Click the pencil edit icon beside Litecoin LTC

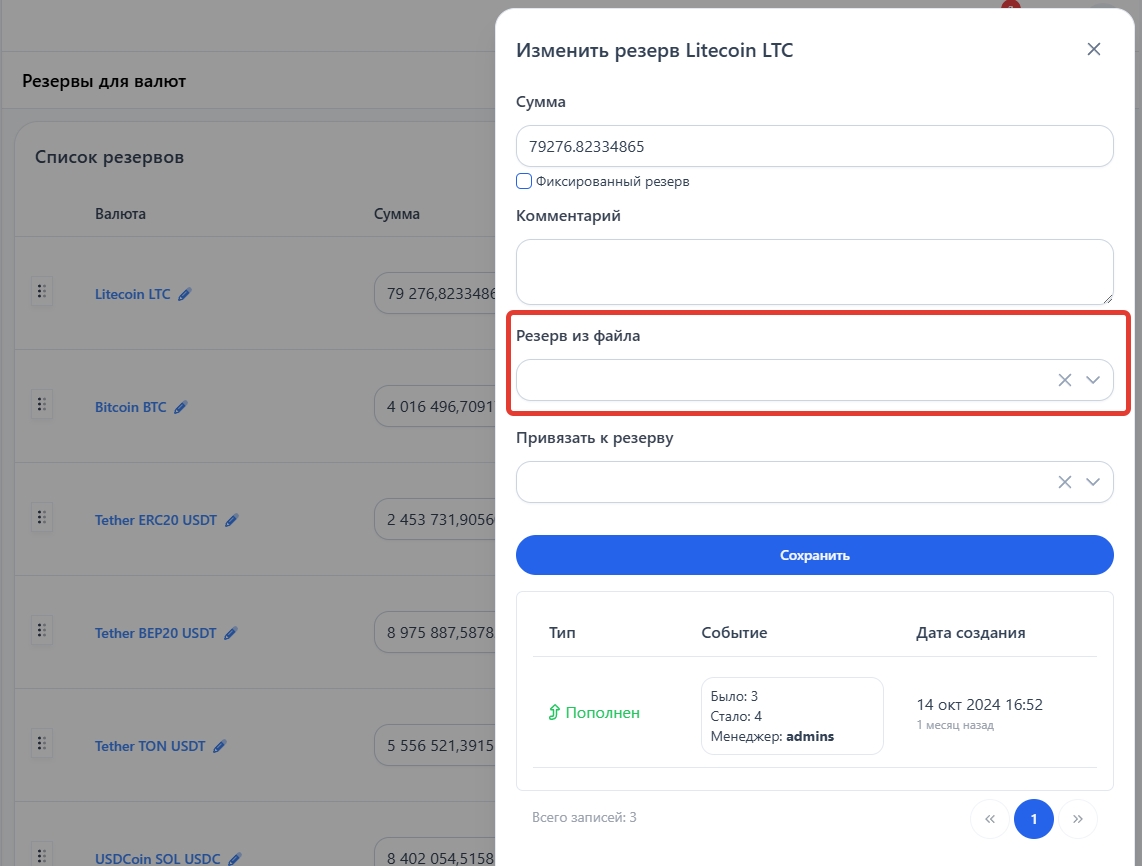(x=185, y=295)
